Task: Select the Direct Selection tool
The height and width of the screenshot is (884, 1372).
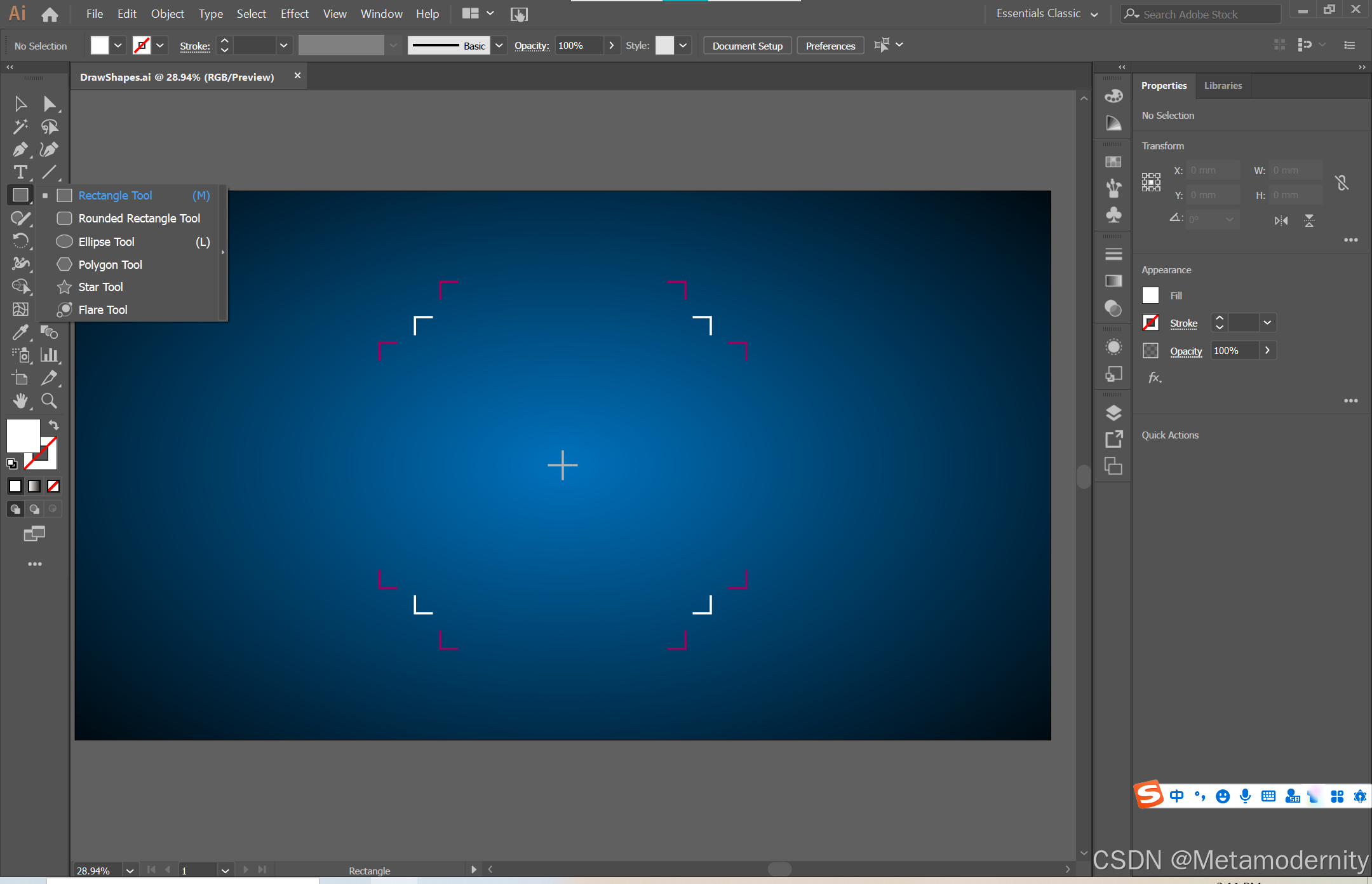Action: (x=49, y=104)
